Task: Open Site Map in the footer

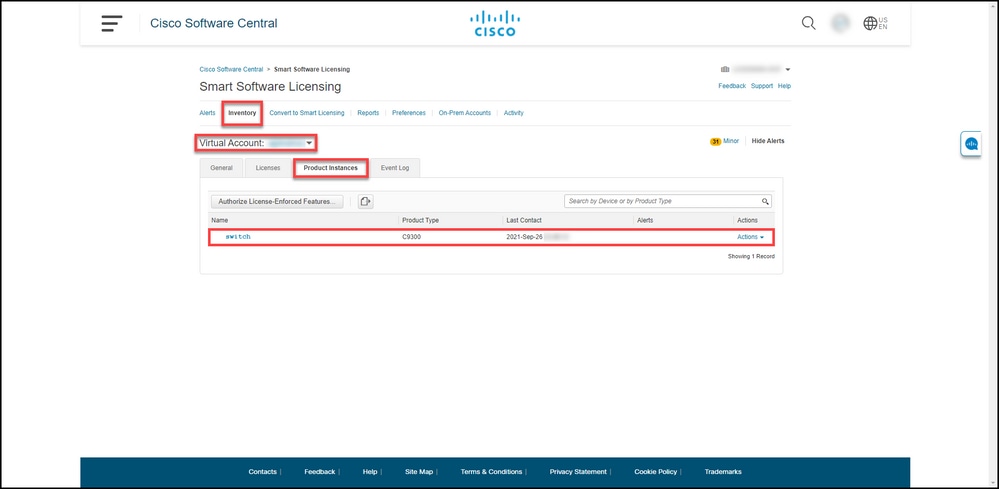Action: [x=419, y=472]
